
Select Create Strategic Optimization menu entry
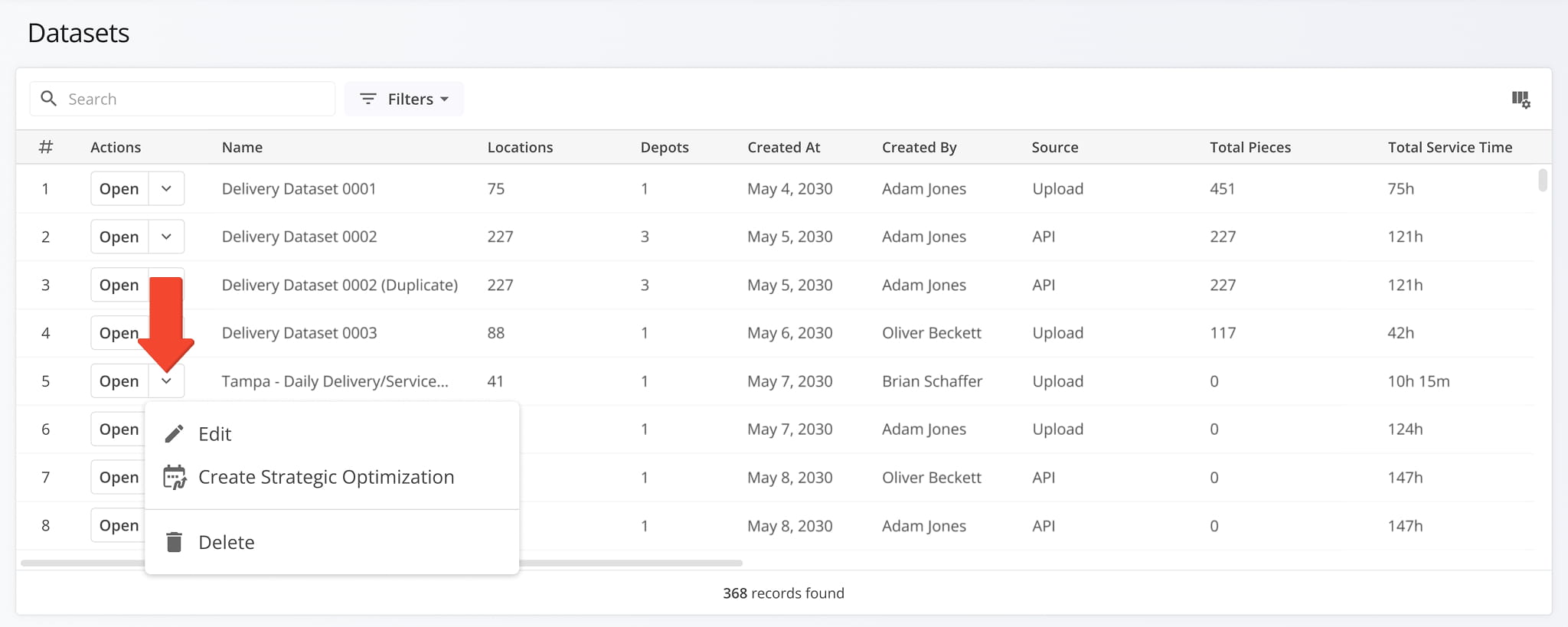click(332, 477)
